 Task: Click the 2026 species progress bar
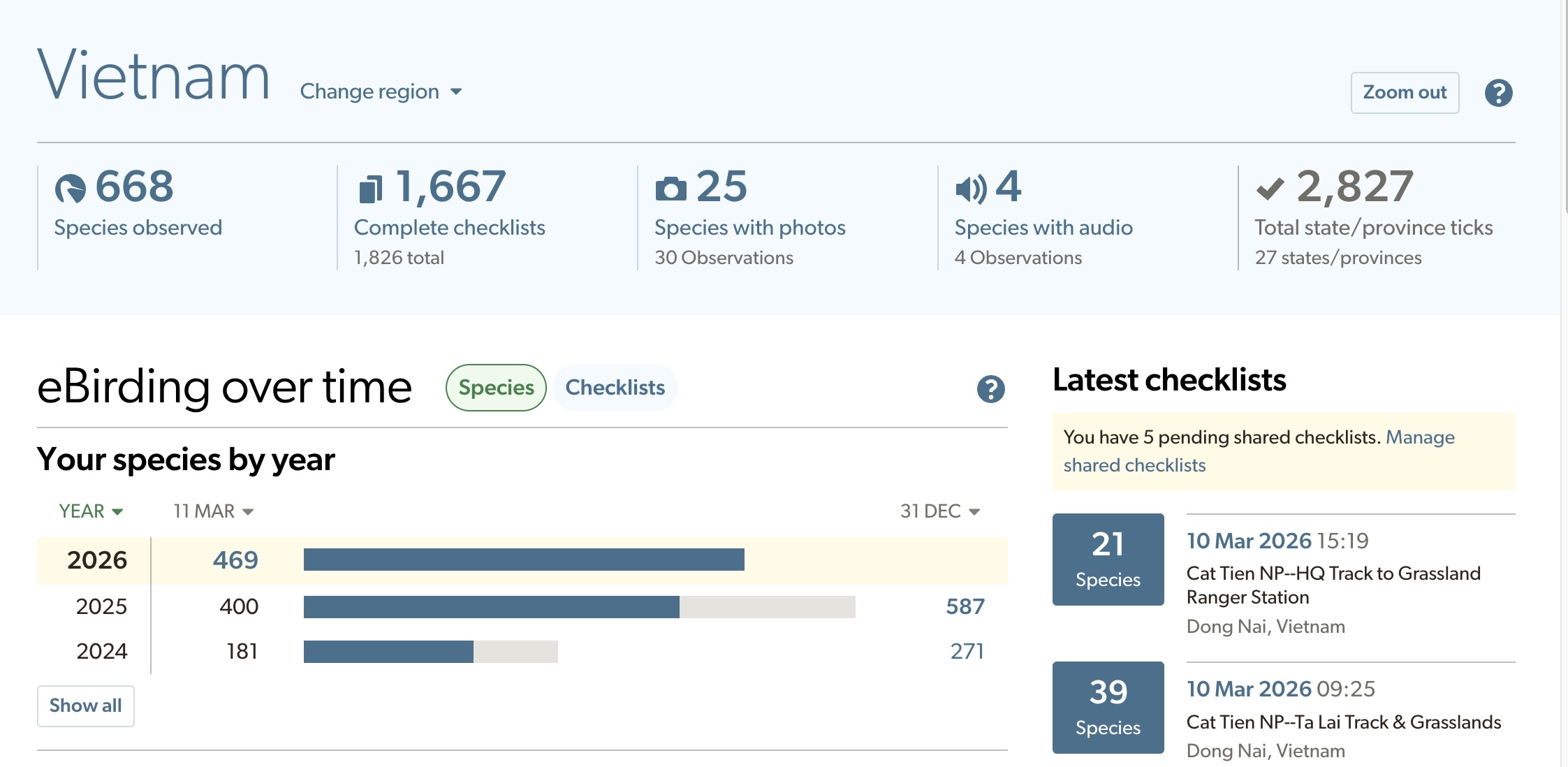[524, 560]
